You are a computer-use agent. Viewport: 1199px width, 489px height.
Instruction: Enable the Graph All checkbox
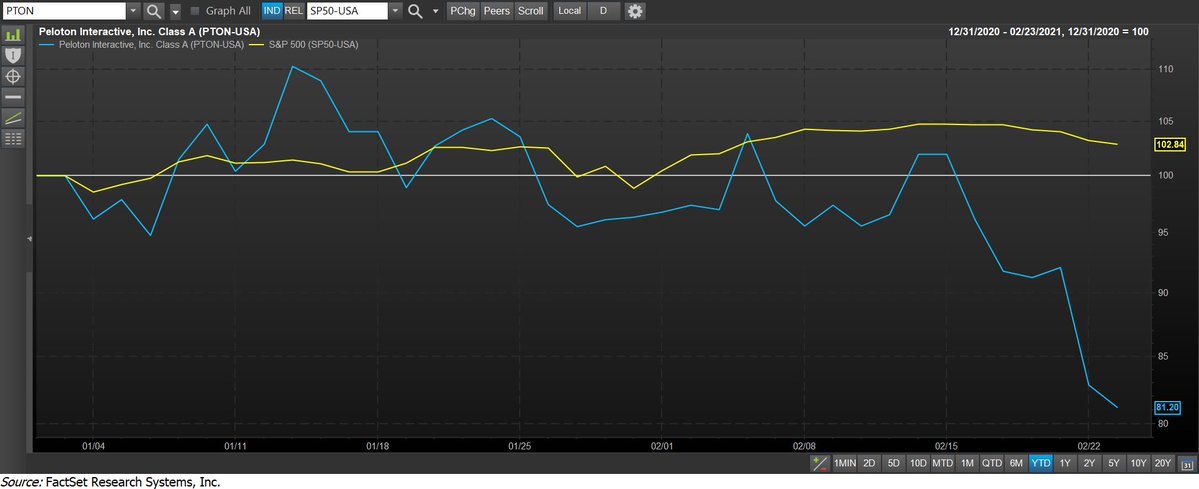click(195, 11)
